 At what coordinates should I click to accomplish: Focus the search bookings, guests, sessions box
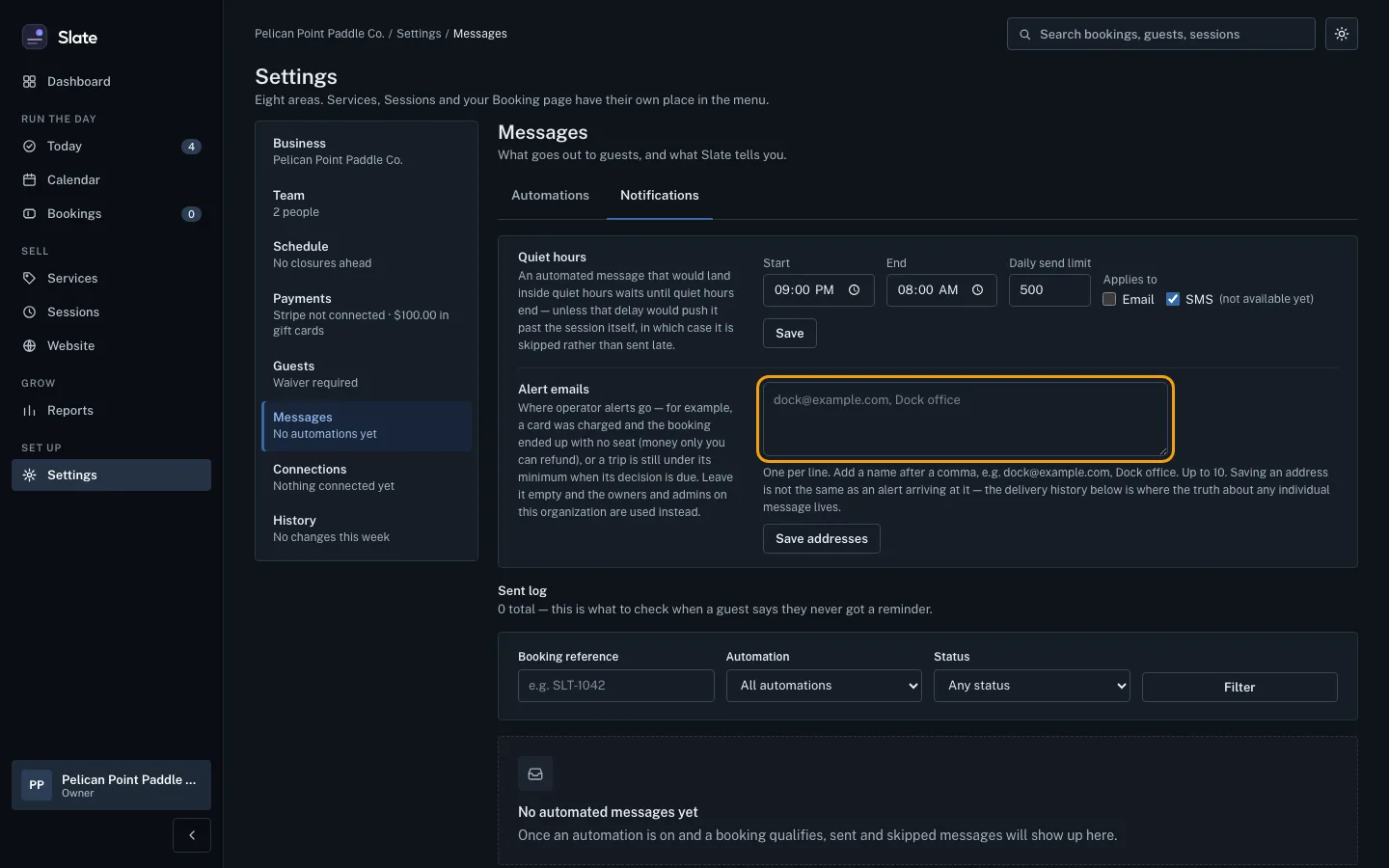[x=1161, y=34]
